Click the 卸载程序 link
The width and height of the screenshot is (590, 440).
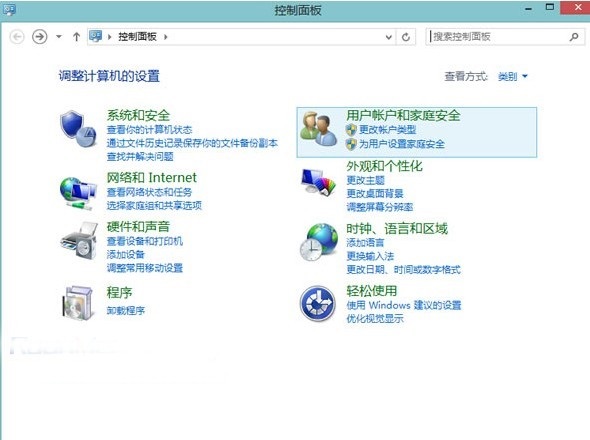point(126,311)
